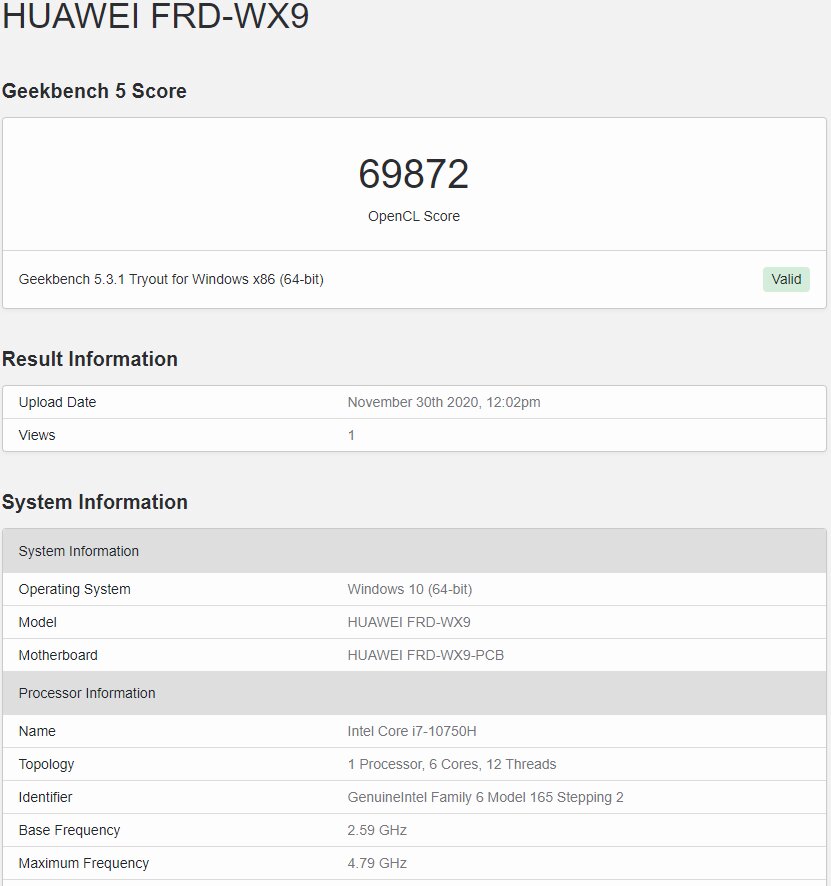The width and height of the screenshot is (831, 886).
Task: Select HUAWEI FRD-WX9 model value in table
Action: click(408, 622)
